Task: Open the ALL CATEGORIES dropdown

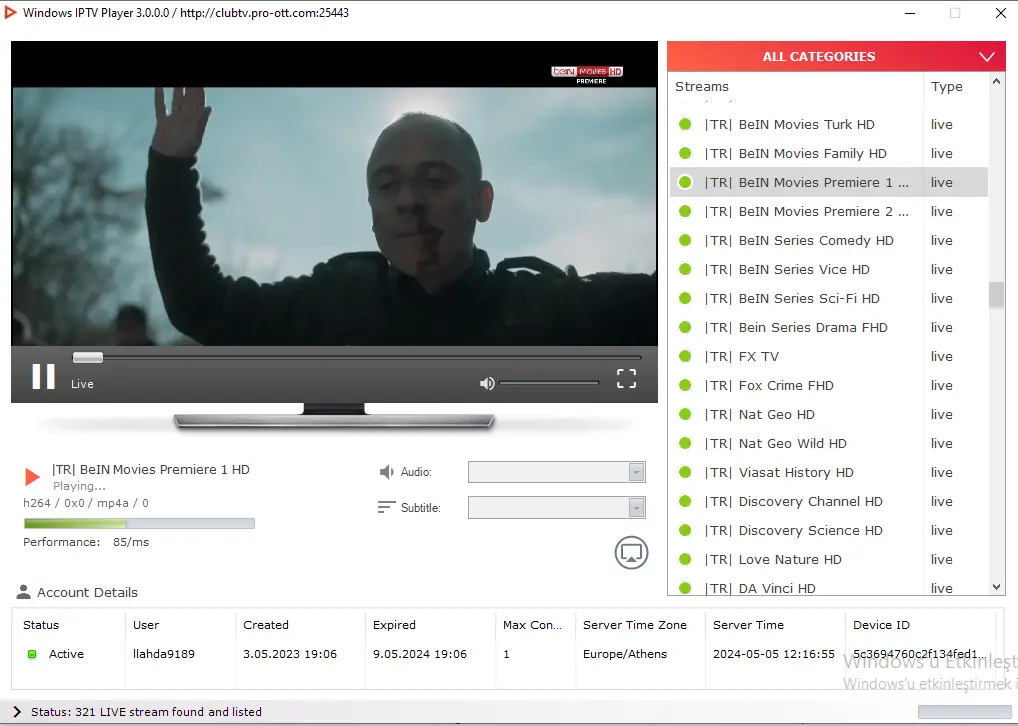Action: pyautogui.click(x=836, y=56)
